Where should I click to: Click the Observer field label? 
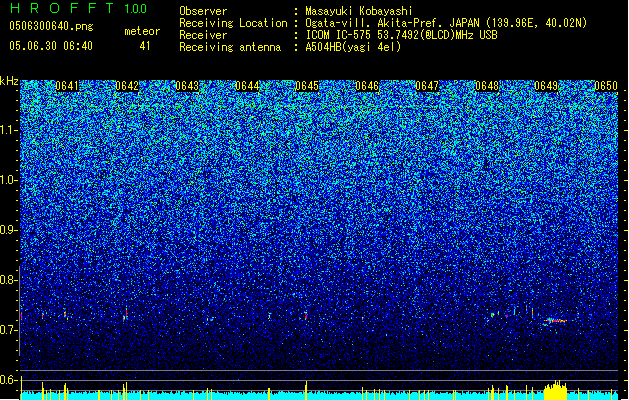click(x=203, y=11)
